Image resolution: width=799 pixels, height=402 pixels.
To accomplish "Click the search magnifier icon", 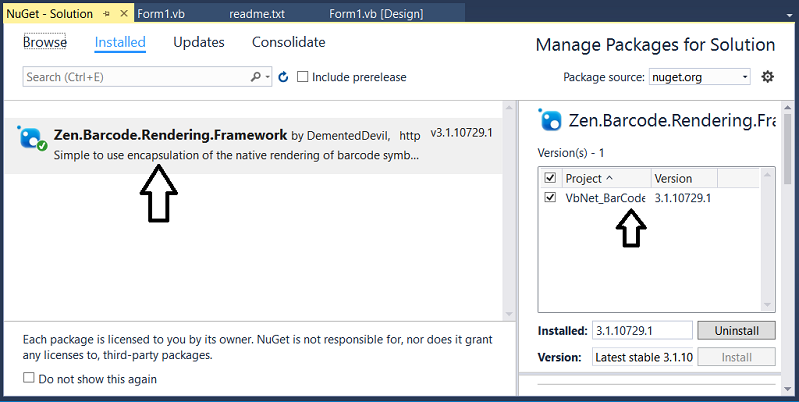I will [255, 77].
